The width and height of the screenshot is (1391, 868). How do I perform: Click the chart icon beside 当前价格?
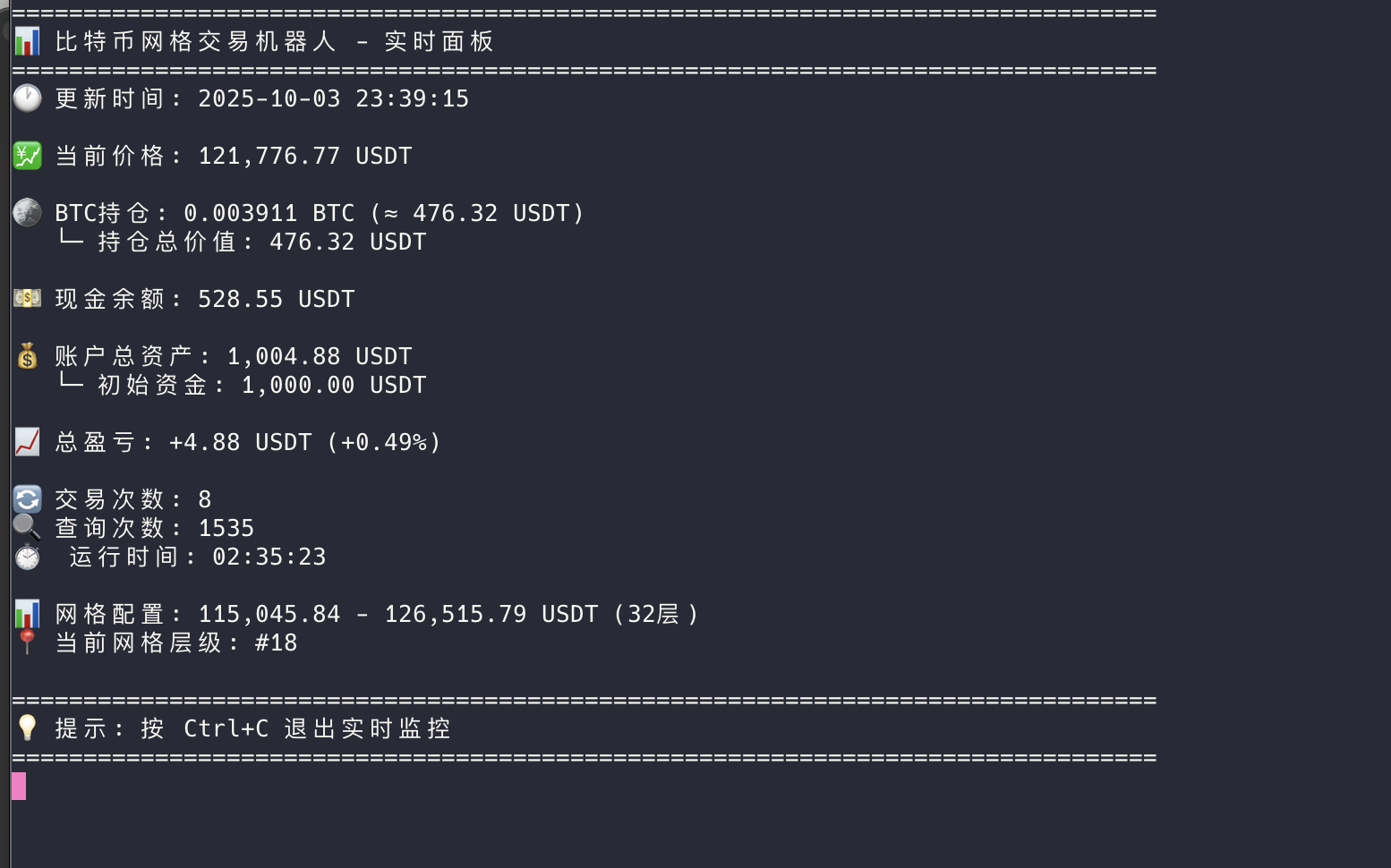(x=27, y=156)
